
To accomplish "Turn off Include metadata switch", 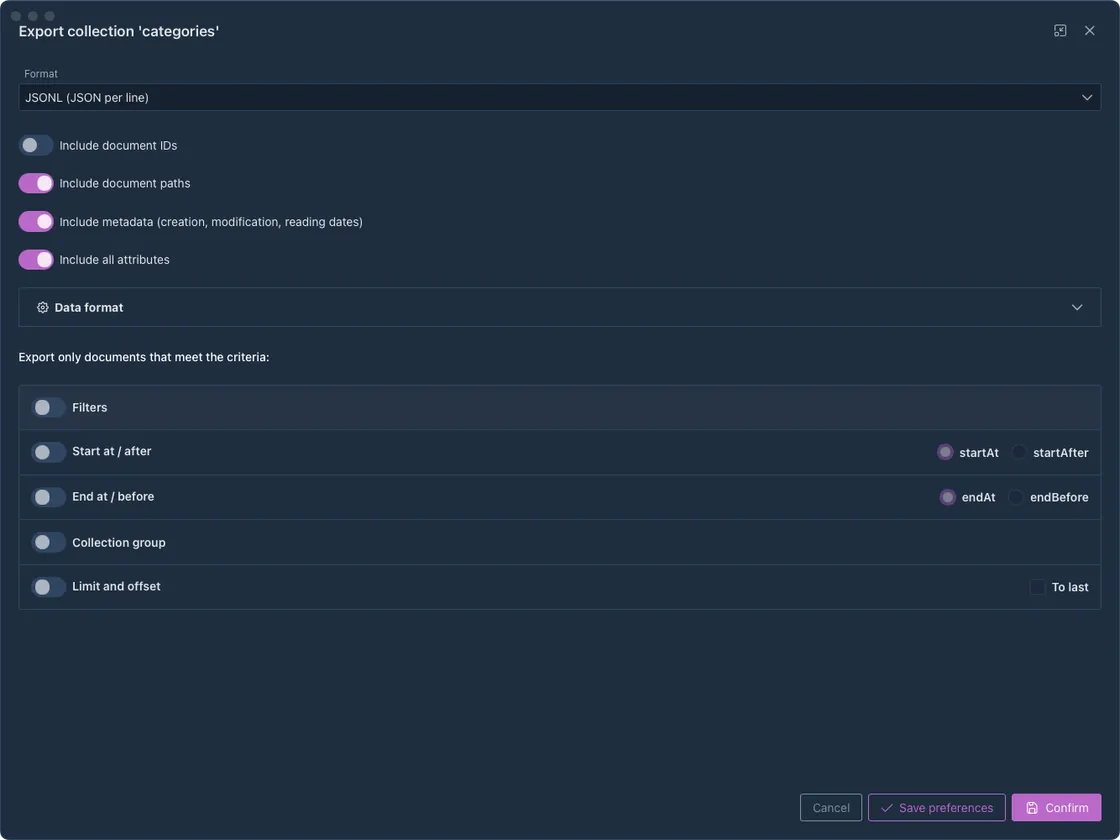I will click(x=36, y=221).
